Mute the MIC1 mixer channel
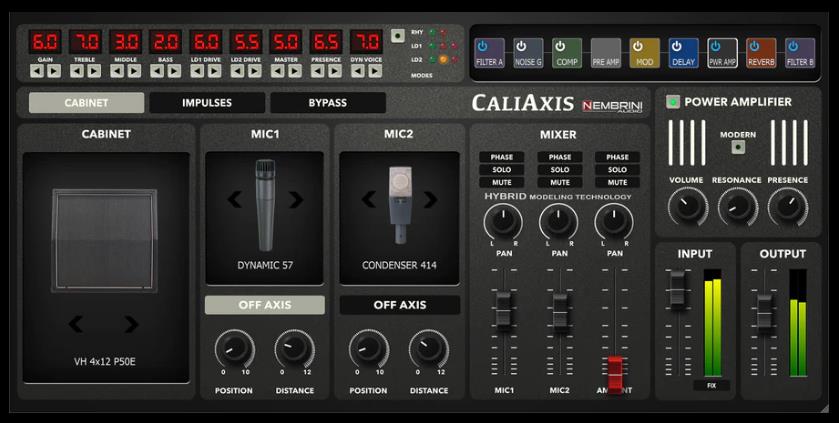The height and width of the screenshot is (423, 839). coord(502,182)
